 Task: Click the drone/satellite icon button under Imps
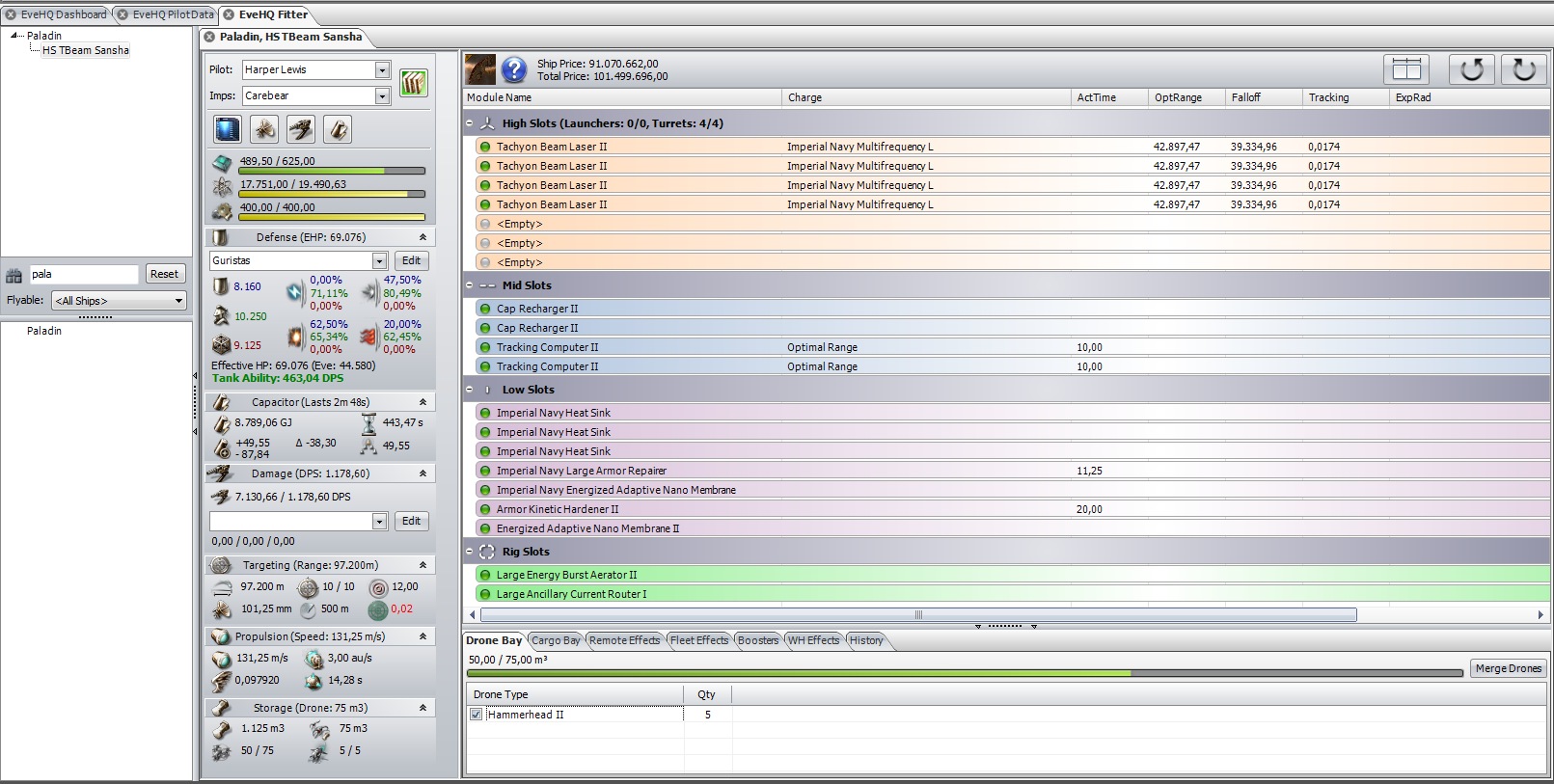263,128
